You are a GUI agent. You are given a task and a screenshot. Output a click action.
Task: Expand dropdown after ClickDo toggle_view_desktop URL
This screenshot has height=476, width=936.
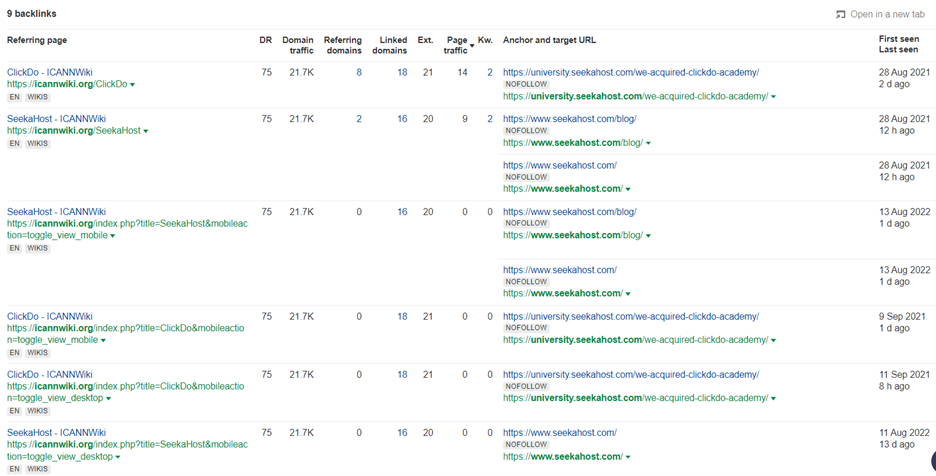point(109,398)
